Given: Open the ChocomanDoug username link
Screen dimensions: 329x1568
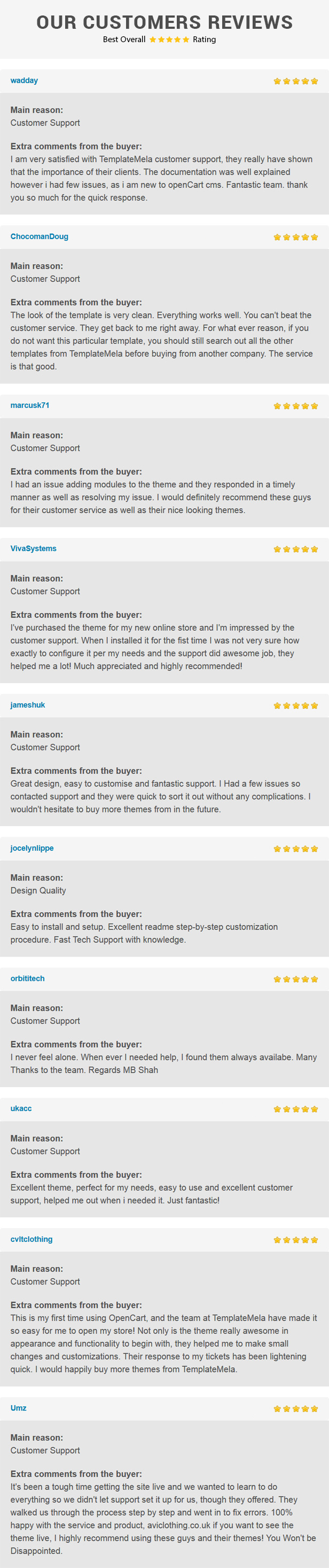Looking at the screenshot, I should (39, 236).
